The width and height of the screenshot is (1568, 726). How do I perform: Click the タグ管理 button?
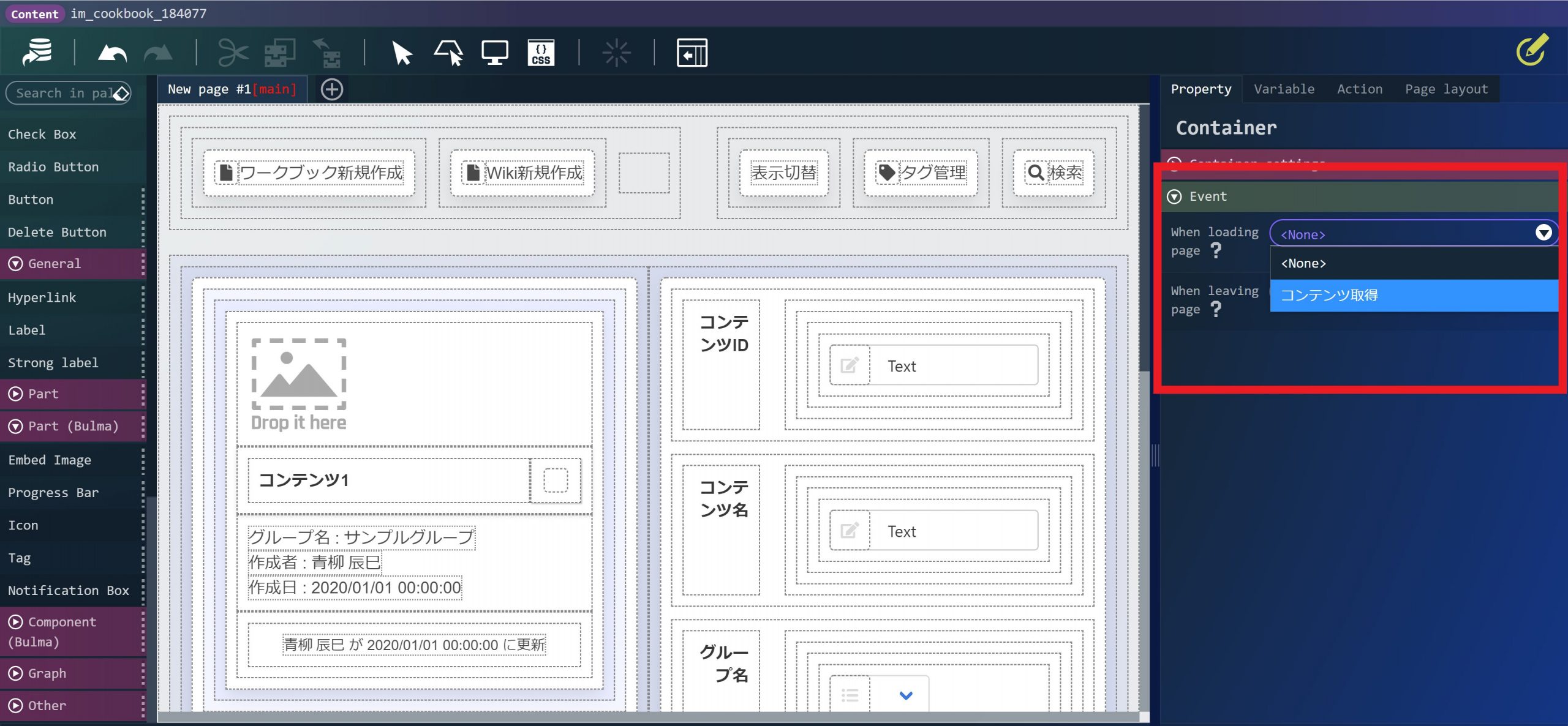pyautogui.click(x=921, y=173)
